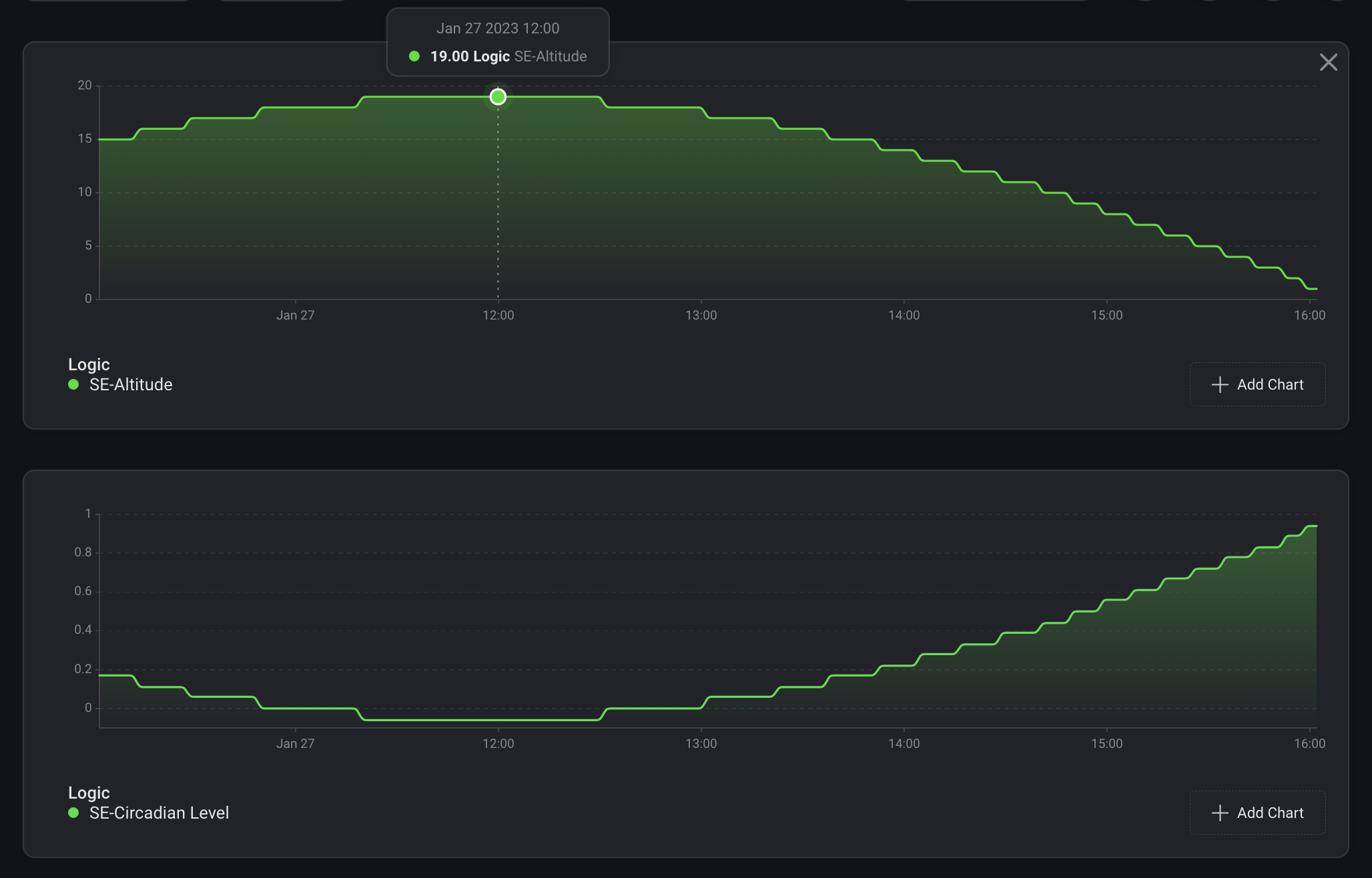Toggle the SE-Circadian Level legend green dot

point(73,813)
